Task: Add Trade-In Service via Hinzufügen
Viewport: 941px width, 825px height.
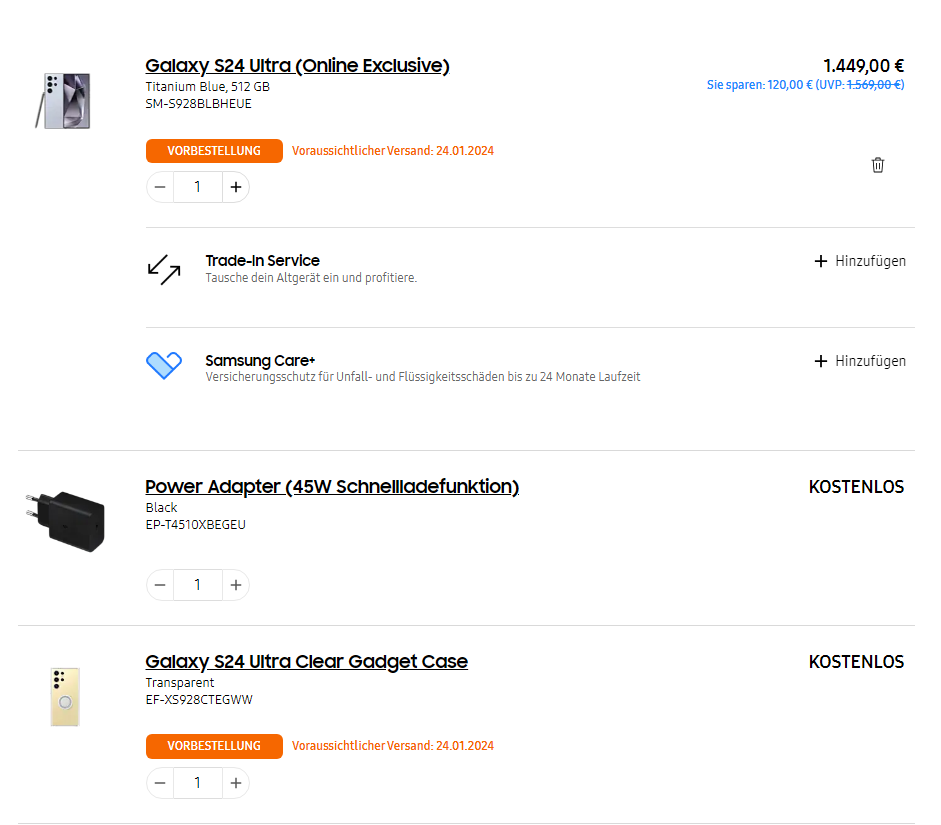Action: [x=861, y=261]
